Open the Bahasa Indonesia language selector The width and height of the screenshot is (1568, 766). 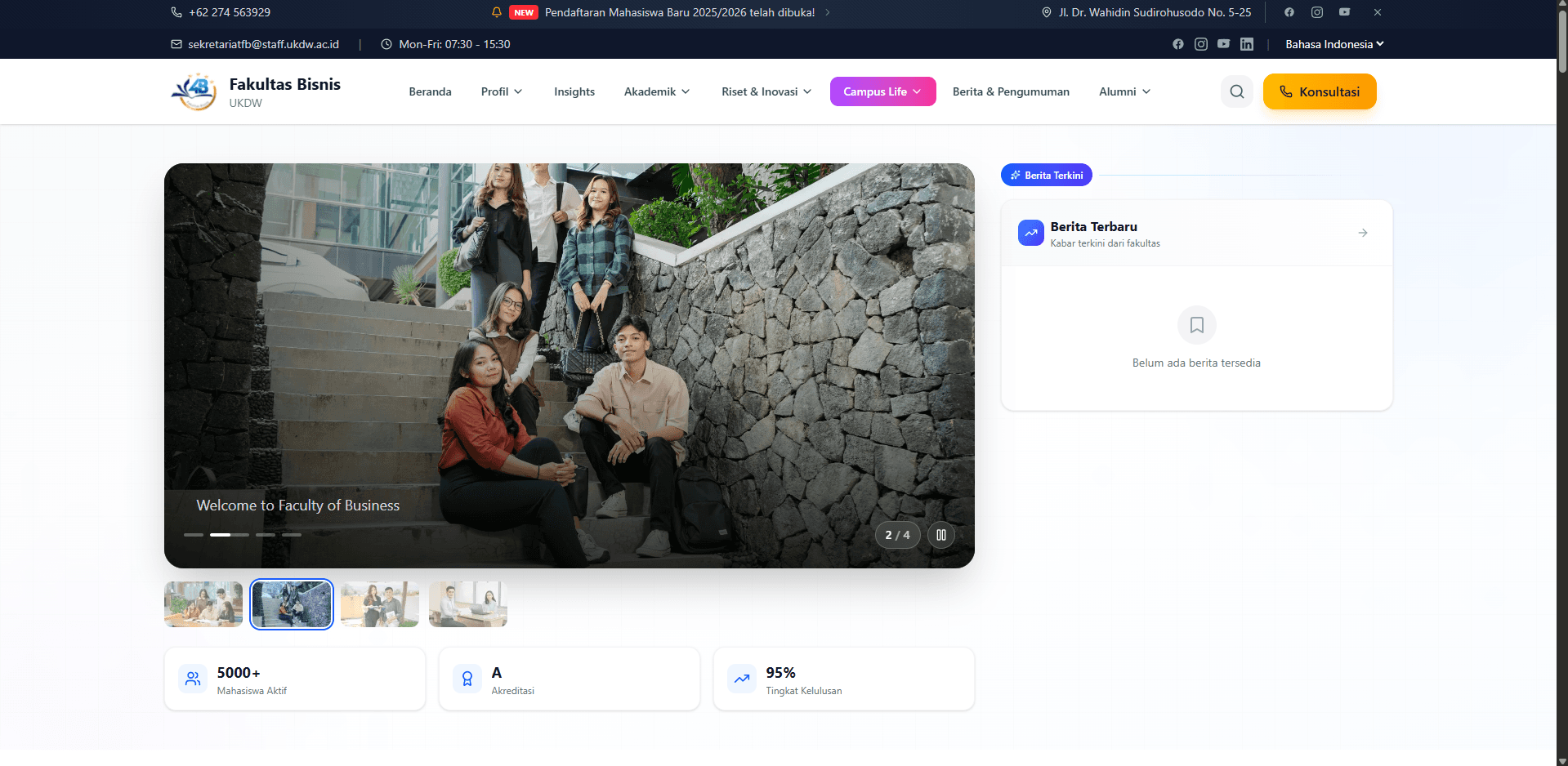[x=1333, y=44]
